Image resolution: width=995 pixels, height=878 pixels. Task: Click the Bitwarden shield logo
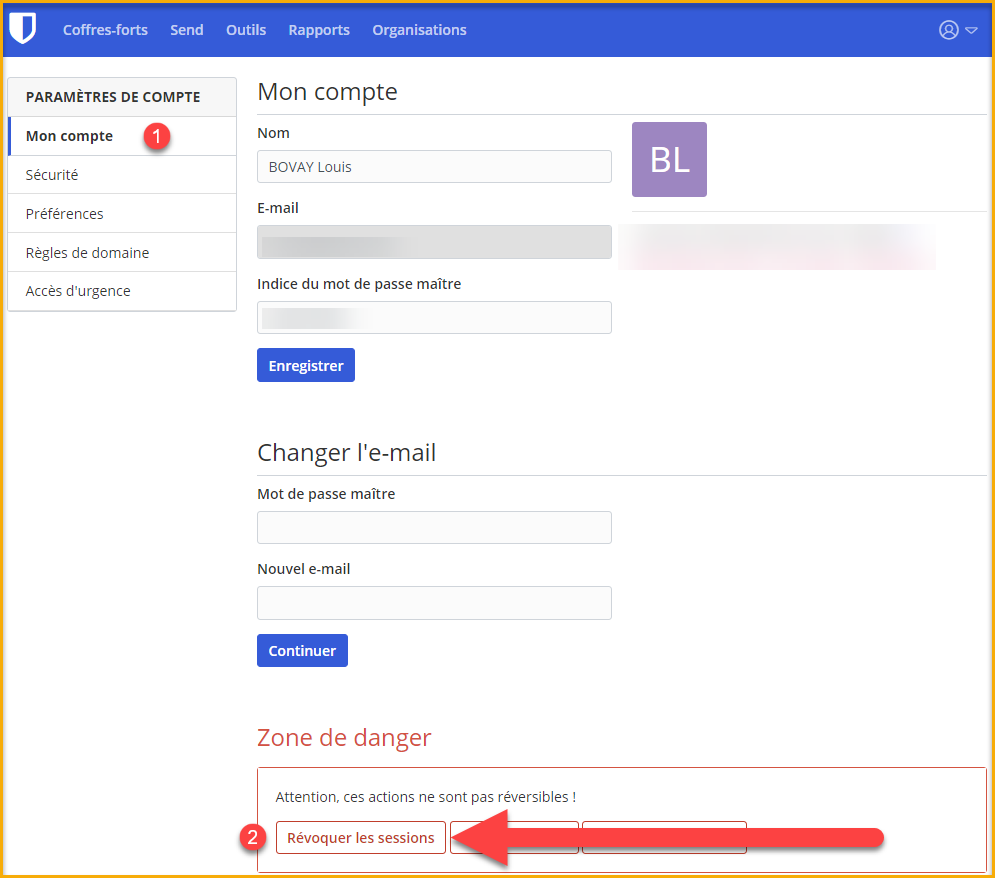(x=22, y=29)
